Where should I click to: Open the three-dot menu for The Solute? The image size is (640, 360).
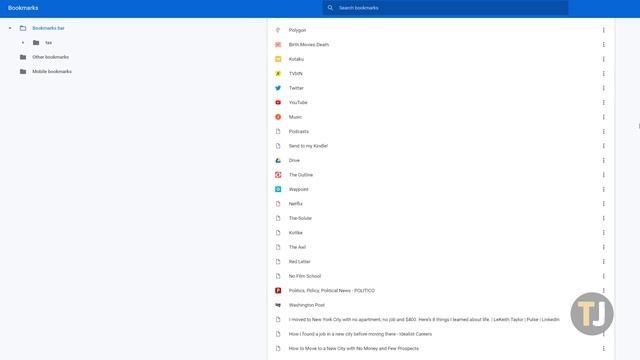603,218
